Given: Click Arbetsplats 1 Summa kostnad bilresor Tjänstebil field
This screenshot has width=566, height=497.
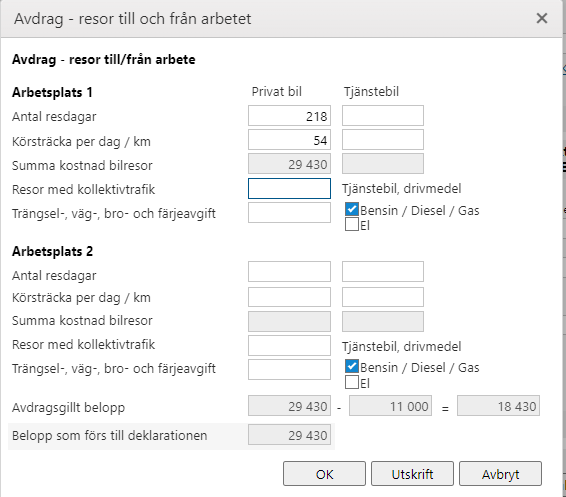Looking at the screenshot, I should (x=383, y=164).
